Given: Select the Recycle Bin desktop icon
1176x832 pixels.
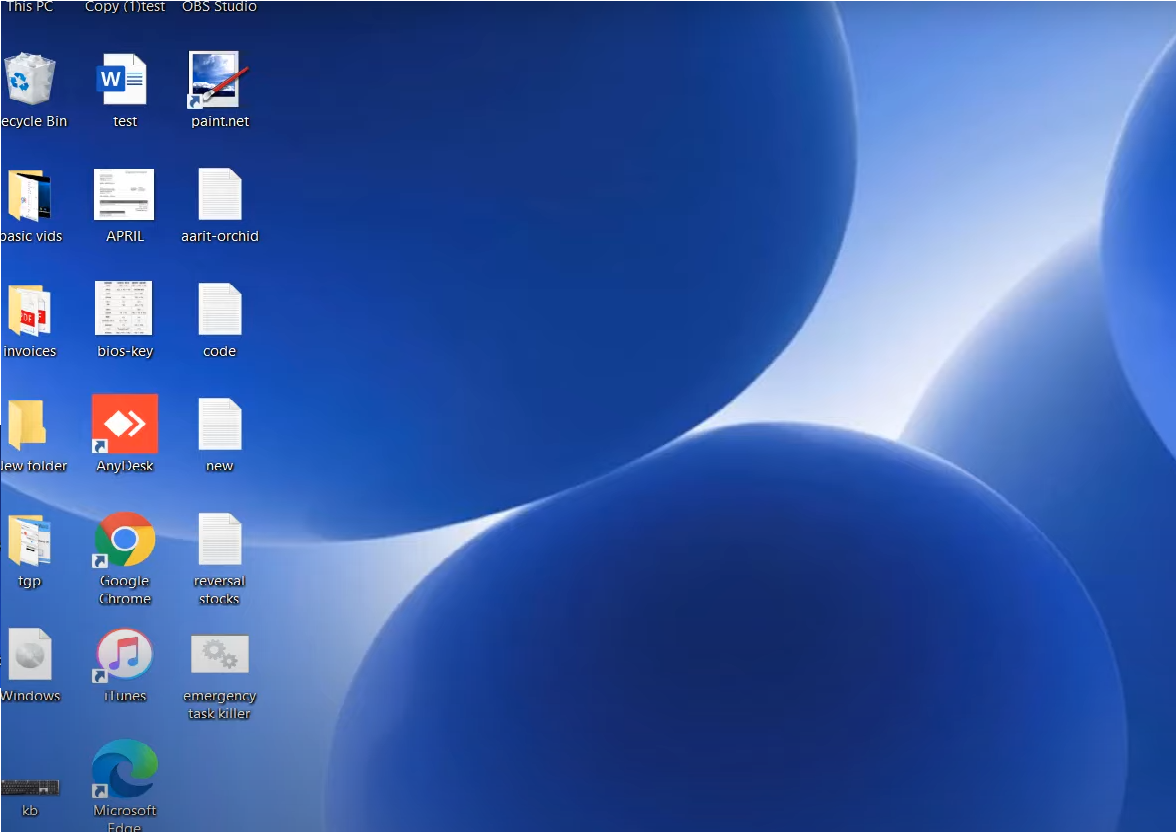Looking at the screenshot, I should coord(30,79).
